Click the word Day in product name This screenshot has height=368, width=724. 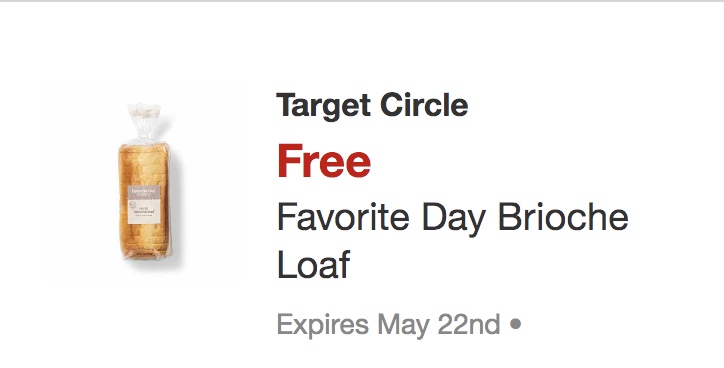pyautogui.click(x=453, y=219)
